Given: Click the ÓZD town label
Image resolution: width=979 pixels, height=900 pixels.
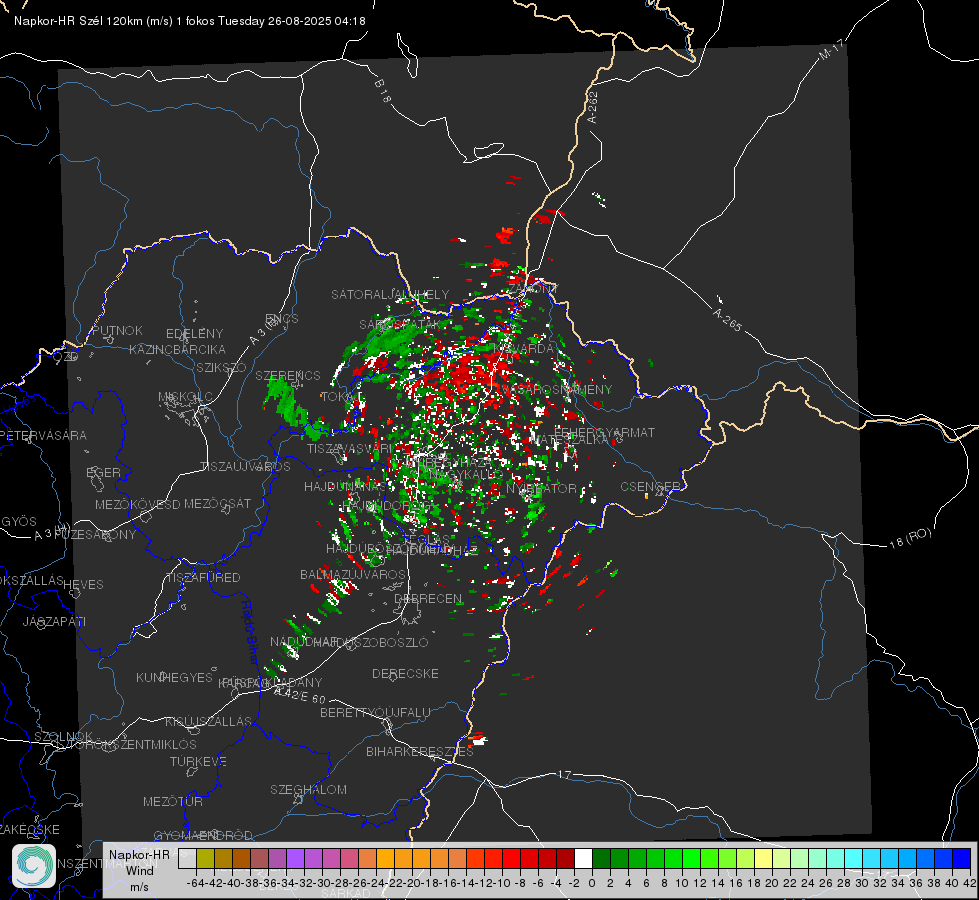Looking at the screenshot, I should [x=66, y=357].
